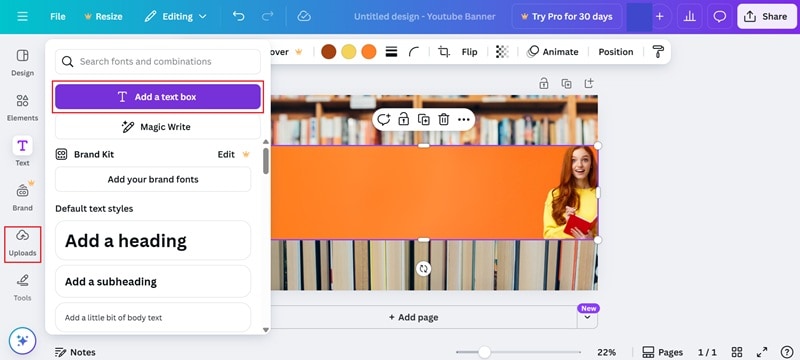Screen dimensions: 800x360
Task: Open the Tools sidebar tab
Action: pos(22,288)
